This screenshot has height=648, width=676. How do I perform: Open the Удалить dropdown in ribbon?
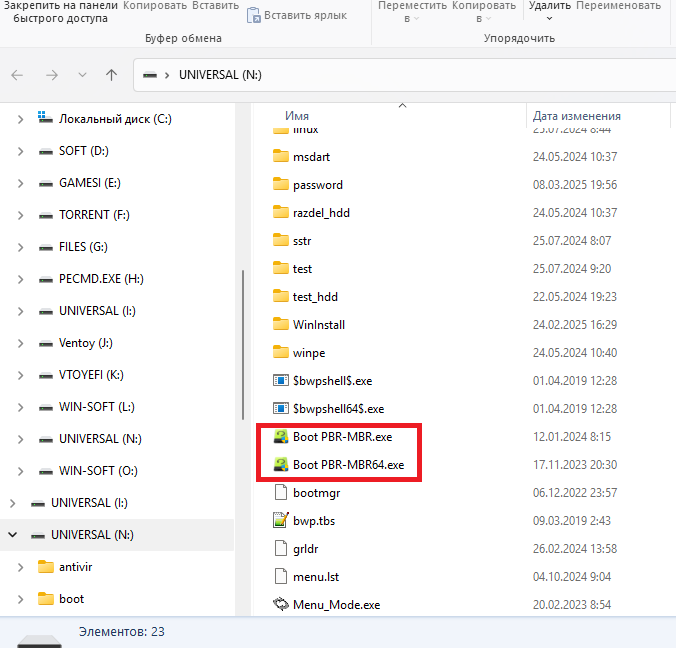coord(549,19)
